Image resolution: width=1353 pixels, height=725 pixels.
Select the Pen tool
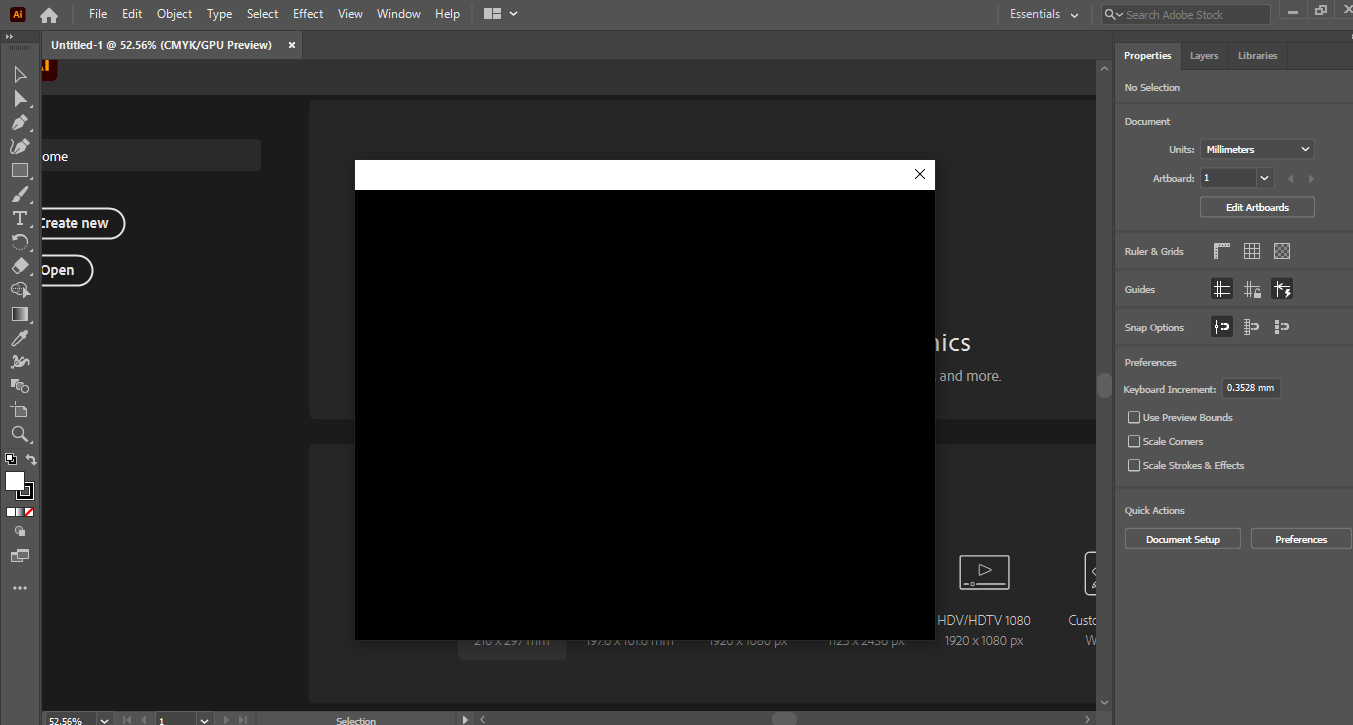[20, 122]
